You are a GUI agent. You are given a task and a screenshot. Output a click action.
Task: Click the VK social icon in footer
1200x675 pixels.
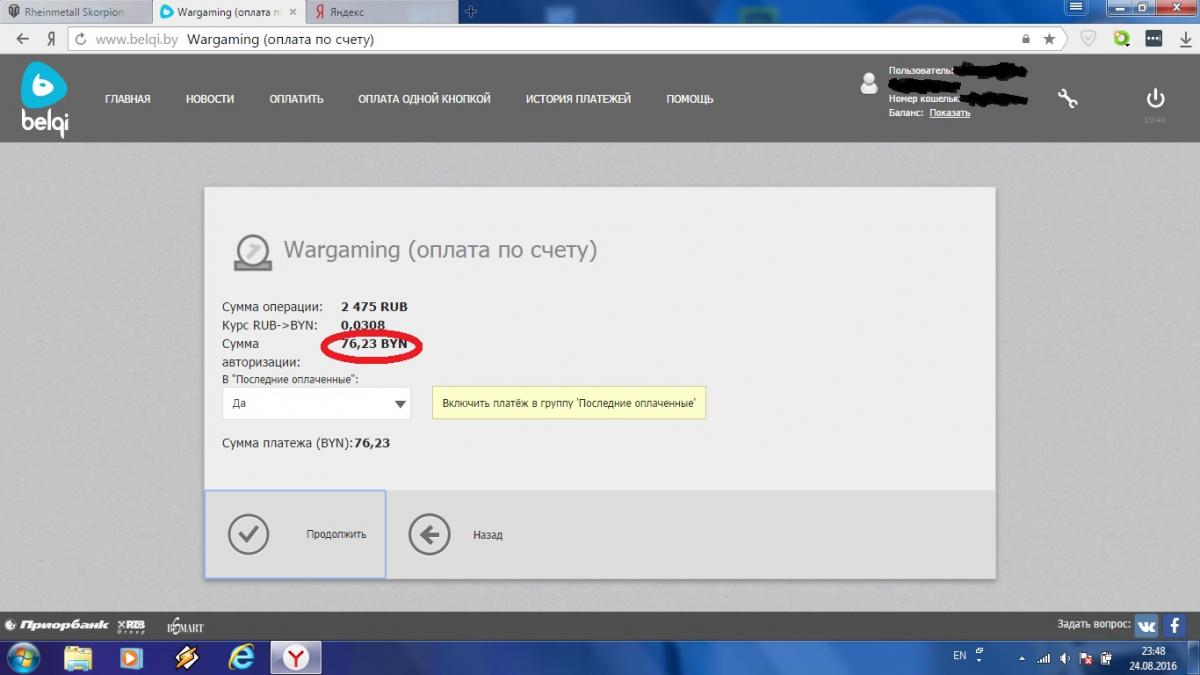[x=1146, y=625]
